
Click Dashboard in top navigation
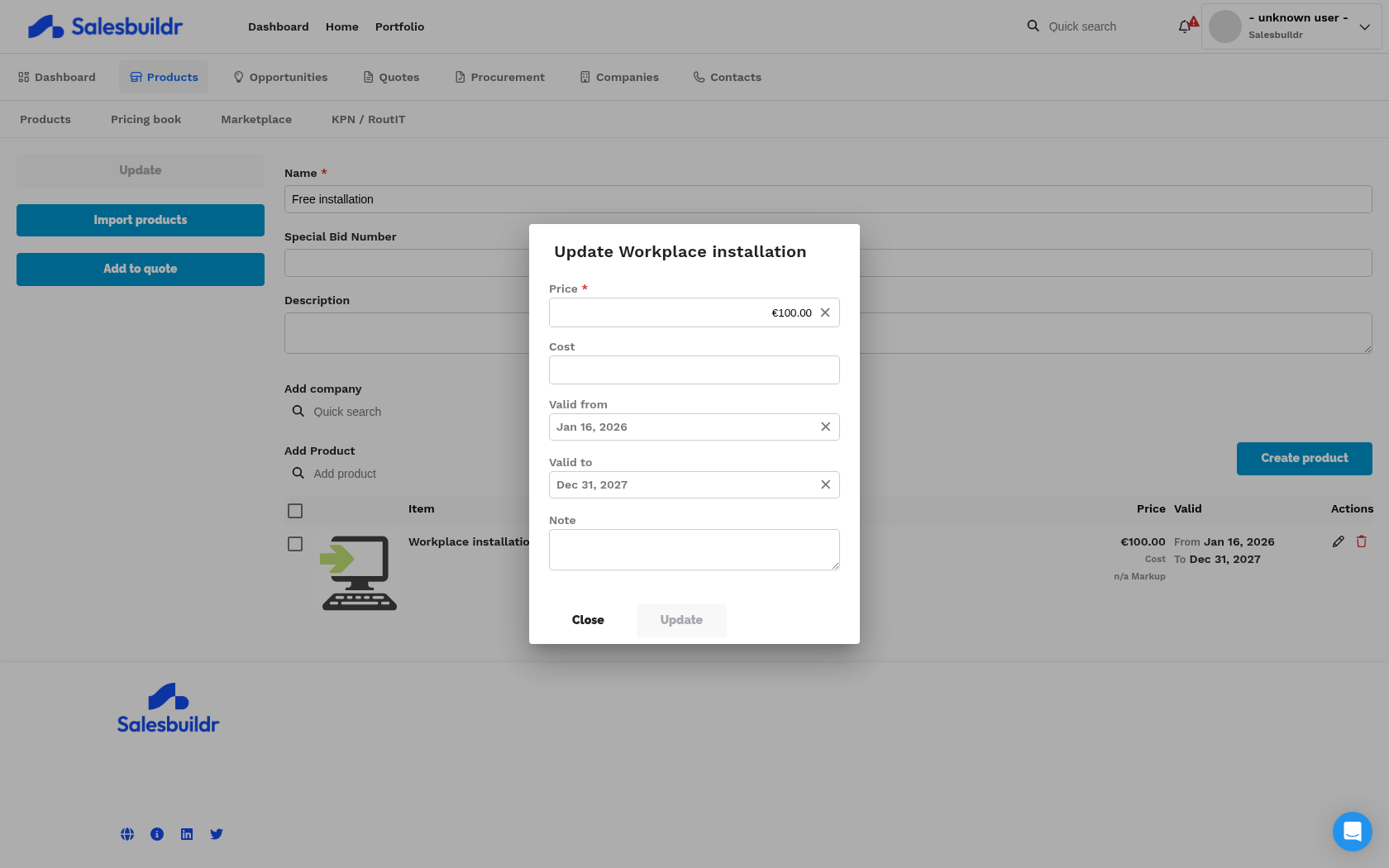click(279, 26)
